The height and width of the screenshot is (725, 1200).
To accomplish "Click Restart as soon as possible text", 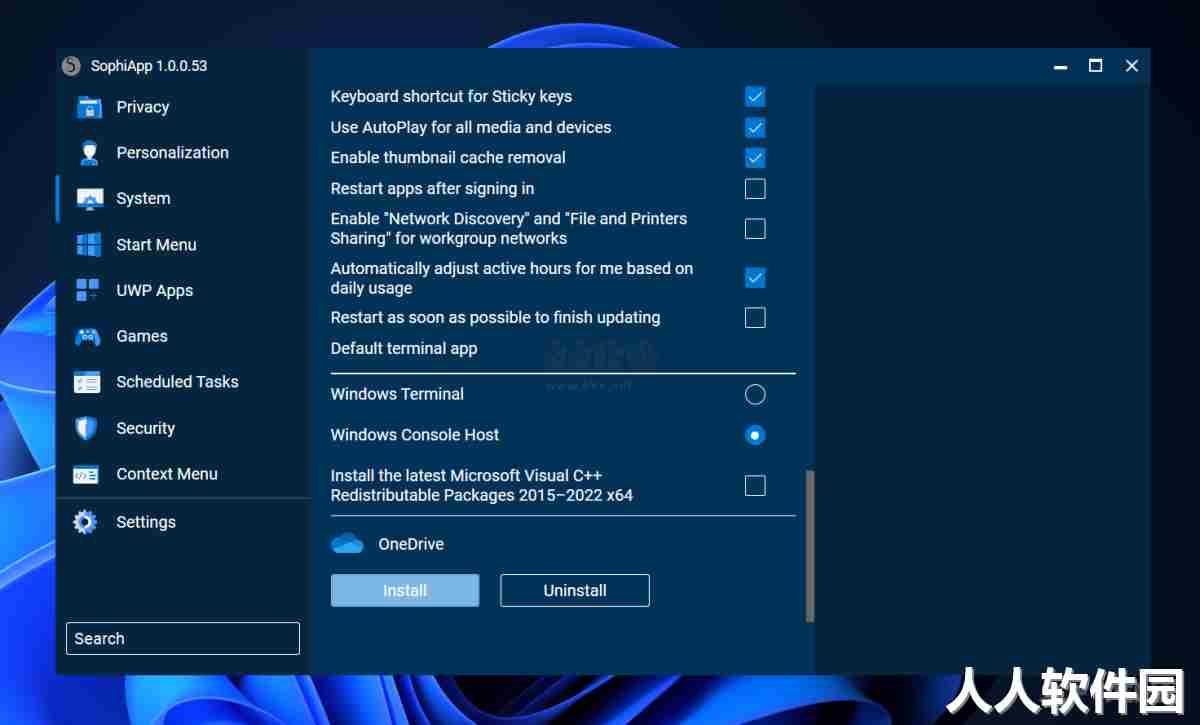I will tap(495, 318).
